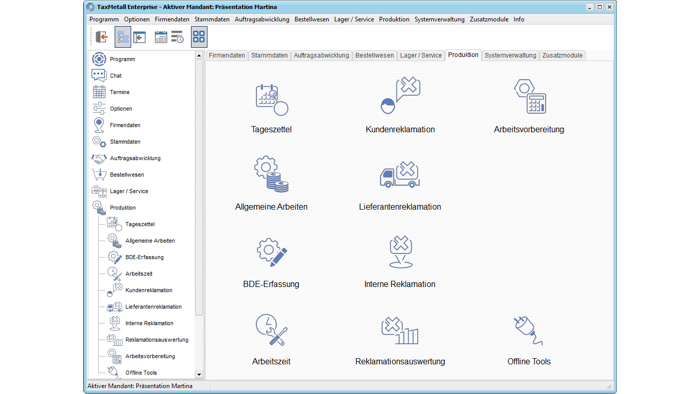The image size is (700, 394).
Task: Open the Bestellwesen menu in menu bar
Action: click(312, 19)
